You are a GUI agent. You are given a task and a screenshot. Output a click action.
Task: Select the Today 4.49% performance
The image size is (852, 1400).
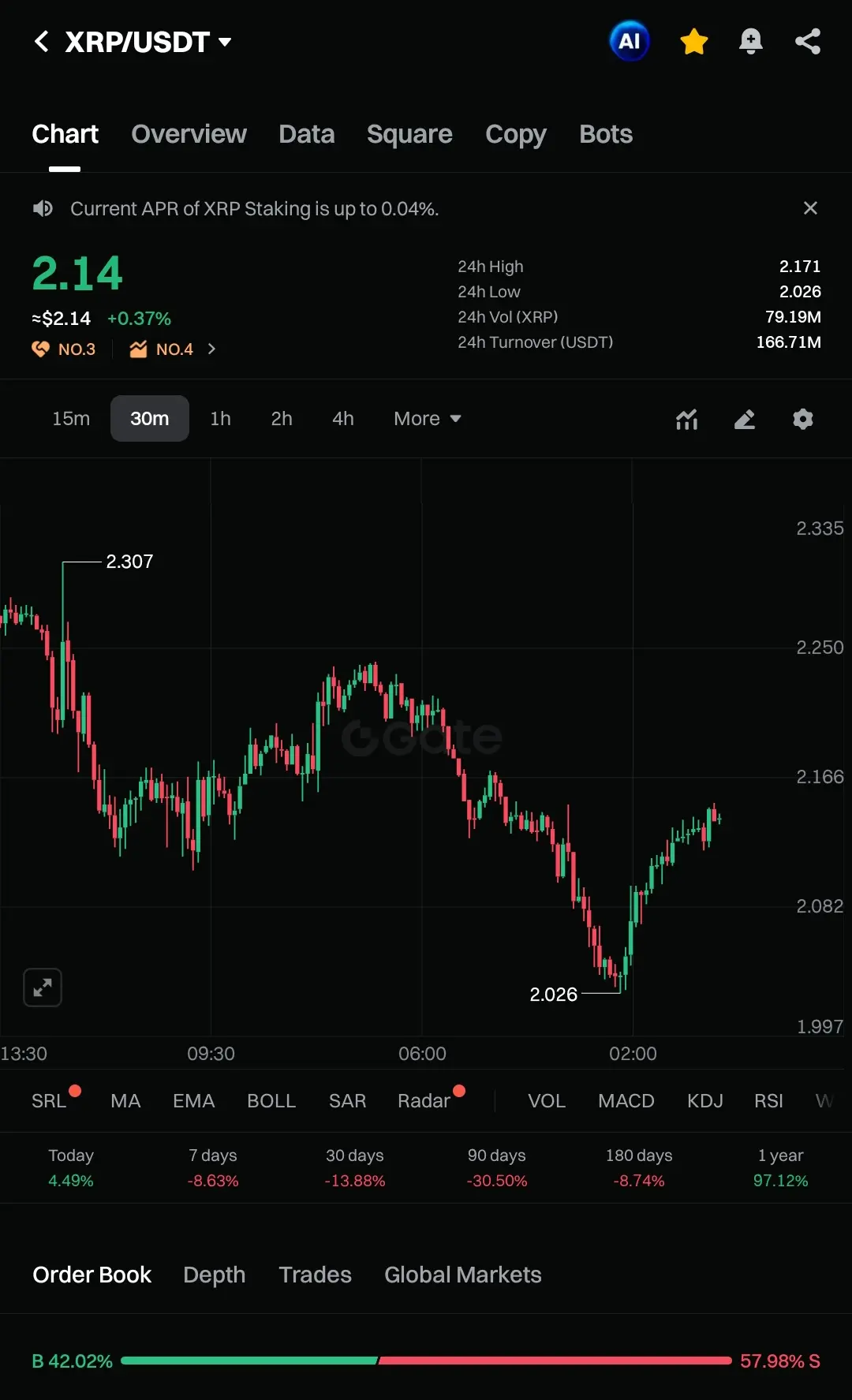(x=71, y=1168)
